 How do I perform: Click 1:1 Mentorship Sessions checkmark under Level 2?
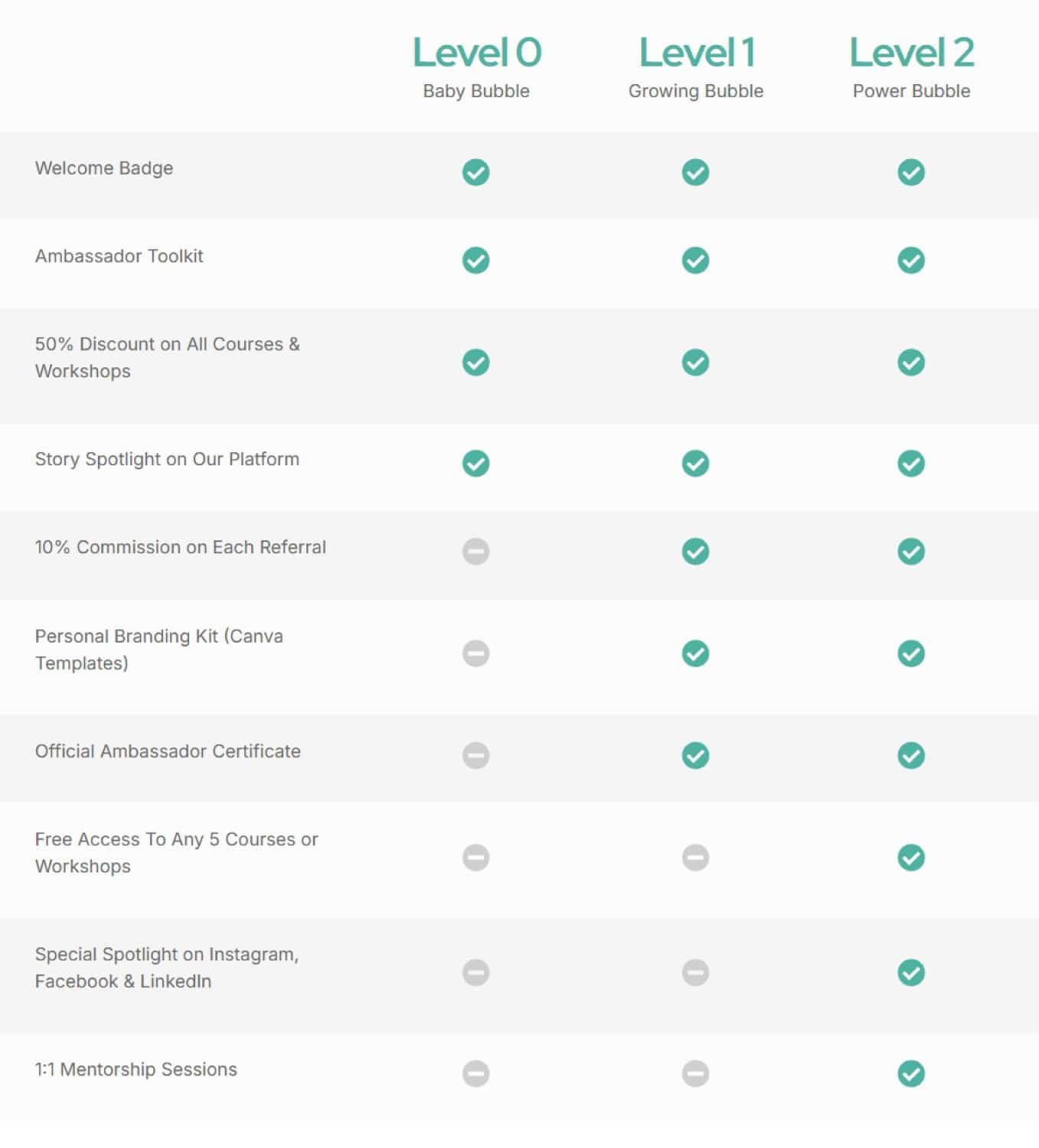[x=911, y=1074]
